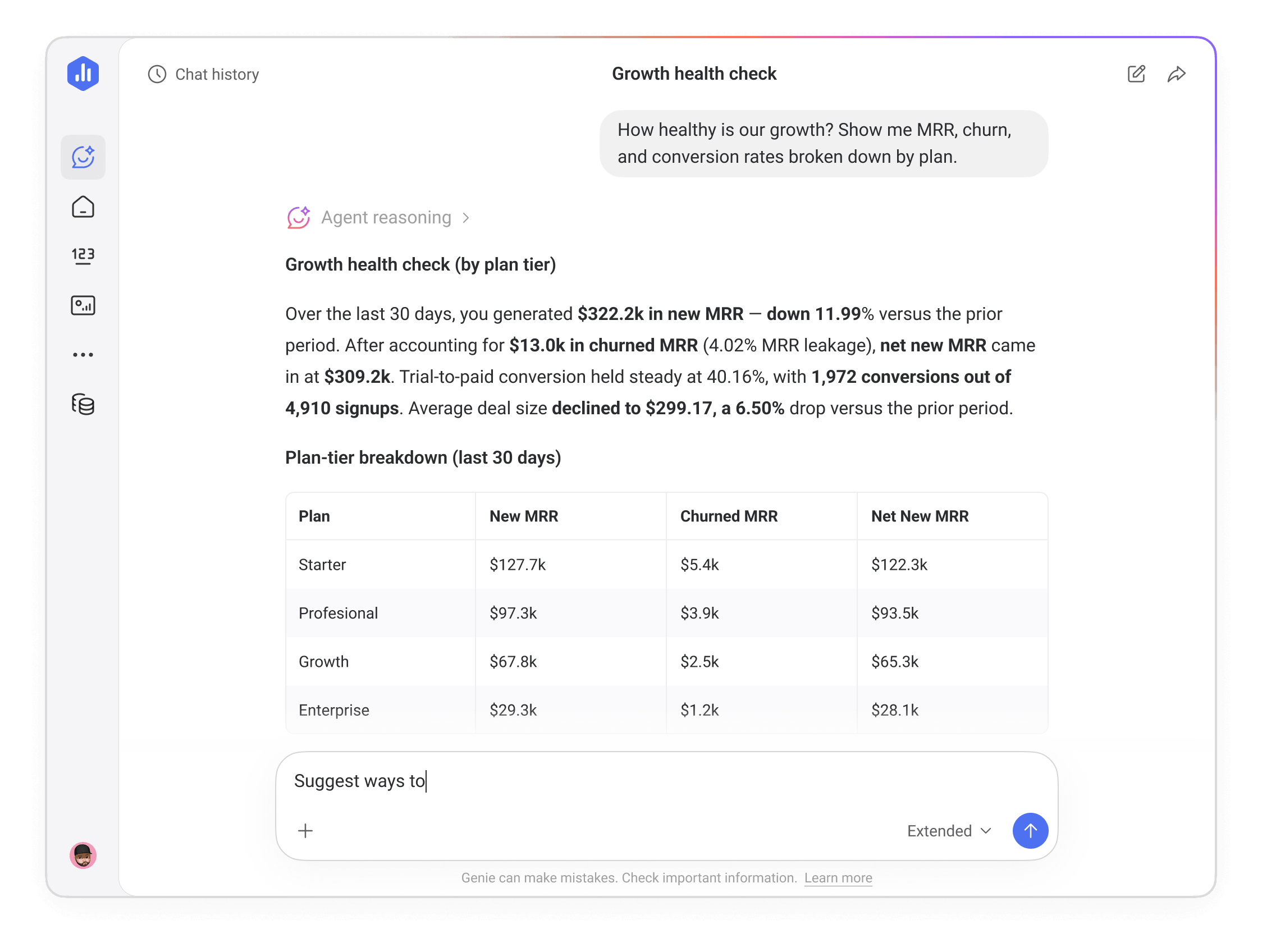Open the Home section from sidebar

tap(83, 207)
